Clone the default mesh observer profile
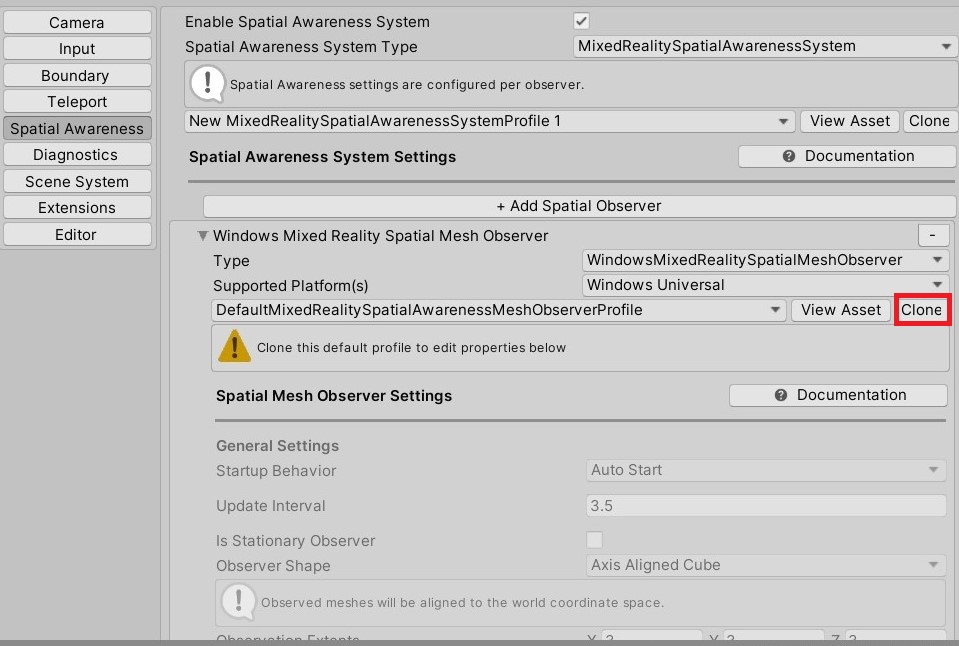 [922, 310]
